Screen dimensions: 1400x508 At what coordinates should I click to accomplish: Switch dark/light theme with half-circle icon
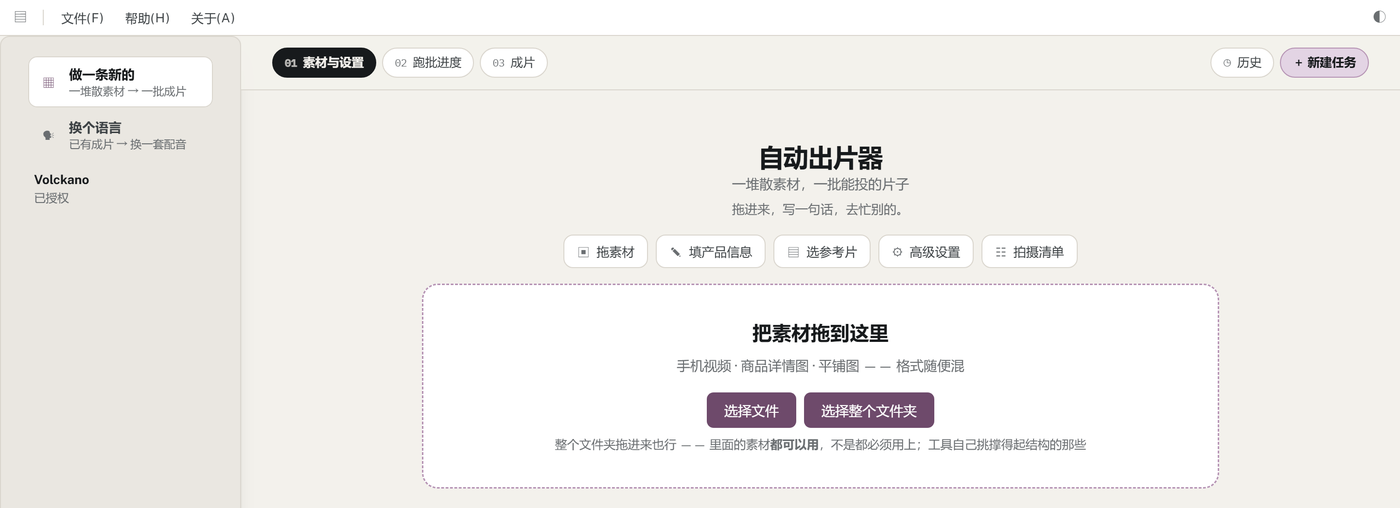[1380, 17]
